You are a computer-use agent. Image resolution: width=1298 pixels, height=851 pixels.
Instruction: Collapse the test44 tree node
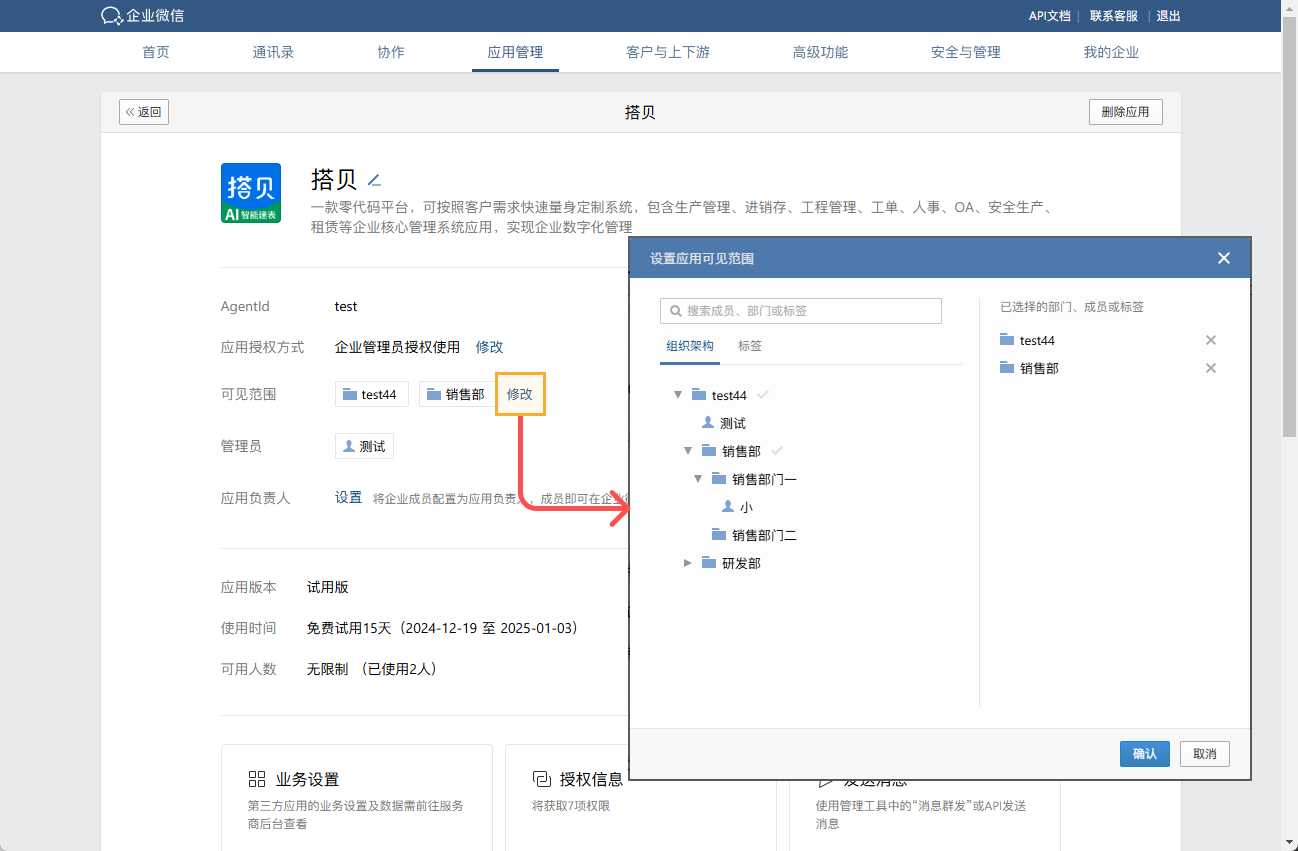pyautogui.click(x=678, y=394)
